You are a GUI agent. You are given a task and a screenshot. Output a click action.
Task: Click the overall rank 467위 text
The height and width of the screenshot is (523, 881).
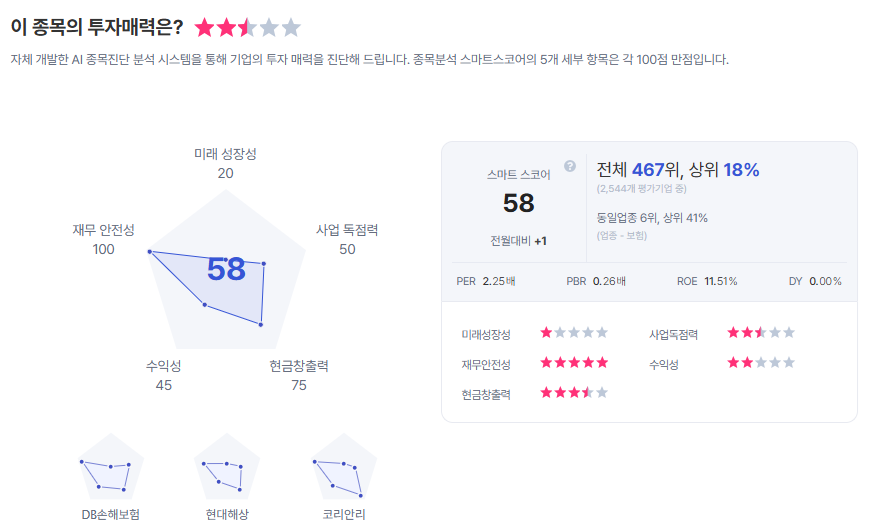(655, 169)
